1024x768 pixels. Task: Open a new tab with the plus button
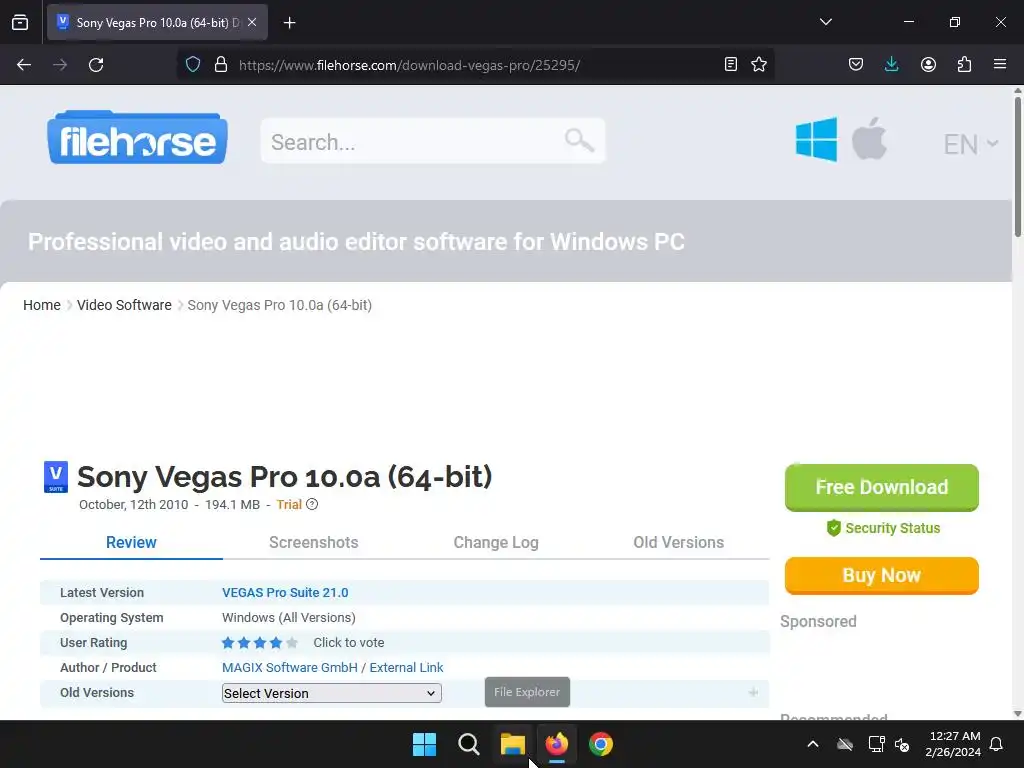pyautogui.click(x=289, y=23)
